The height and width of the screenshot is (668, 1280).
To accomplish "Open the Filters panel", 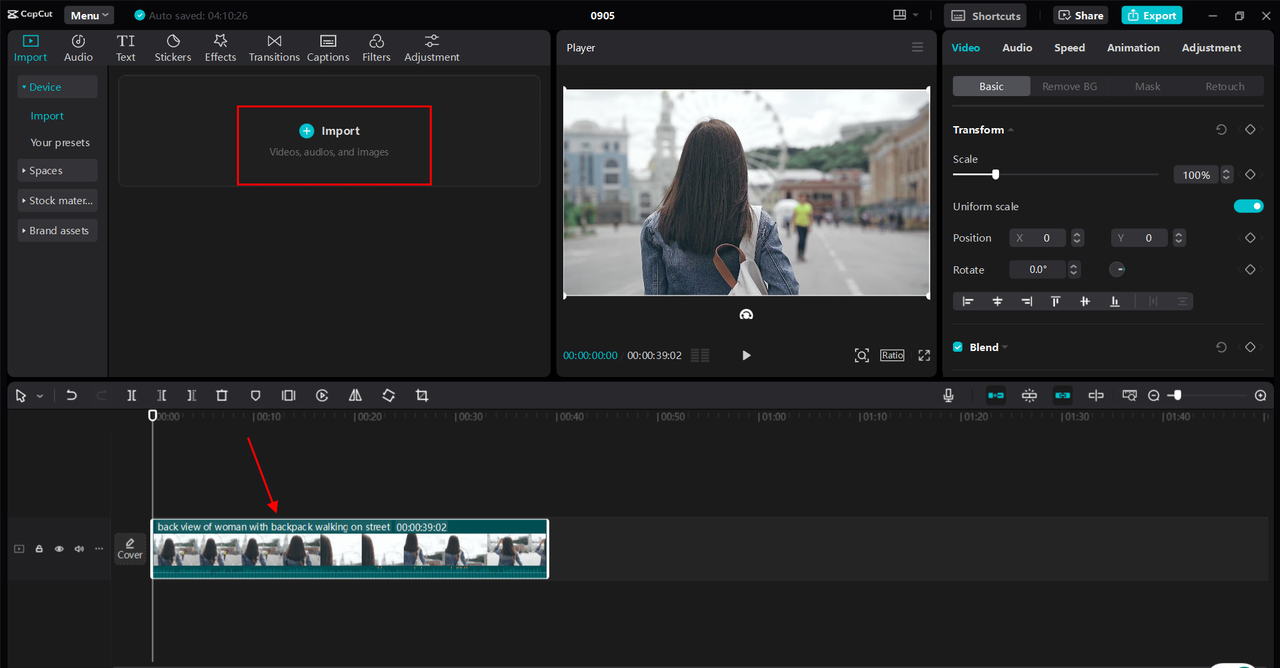I will pyautogui.click(x=376, y=47).
